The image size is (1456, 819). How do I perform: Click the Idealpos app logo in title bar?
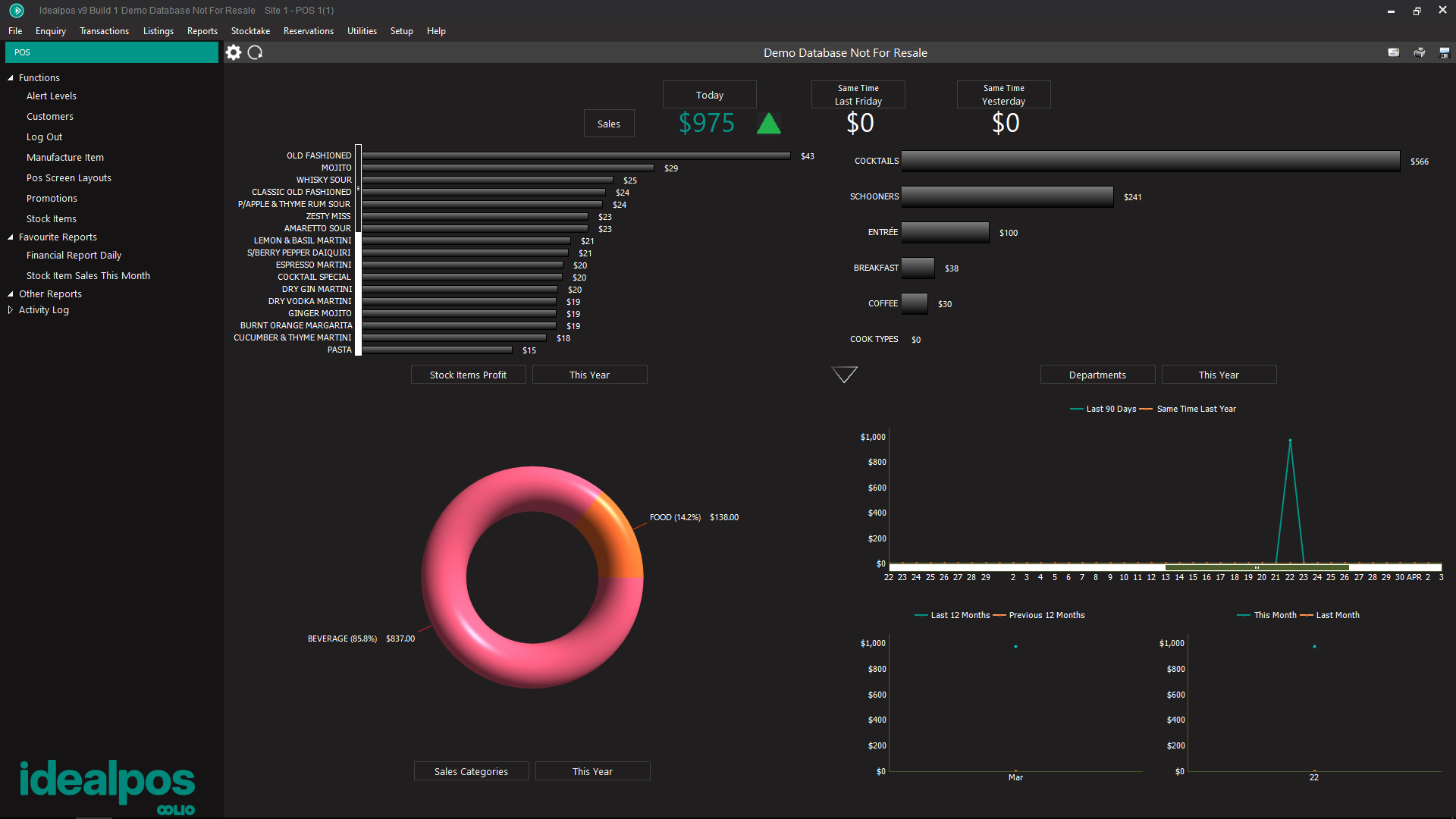(x=16, y=11)
